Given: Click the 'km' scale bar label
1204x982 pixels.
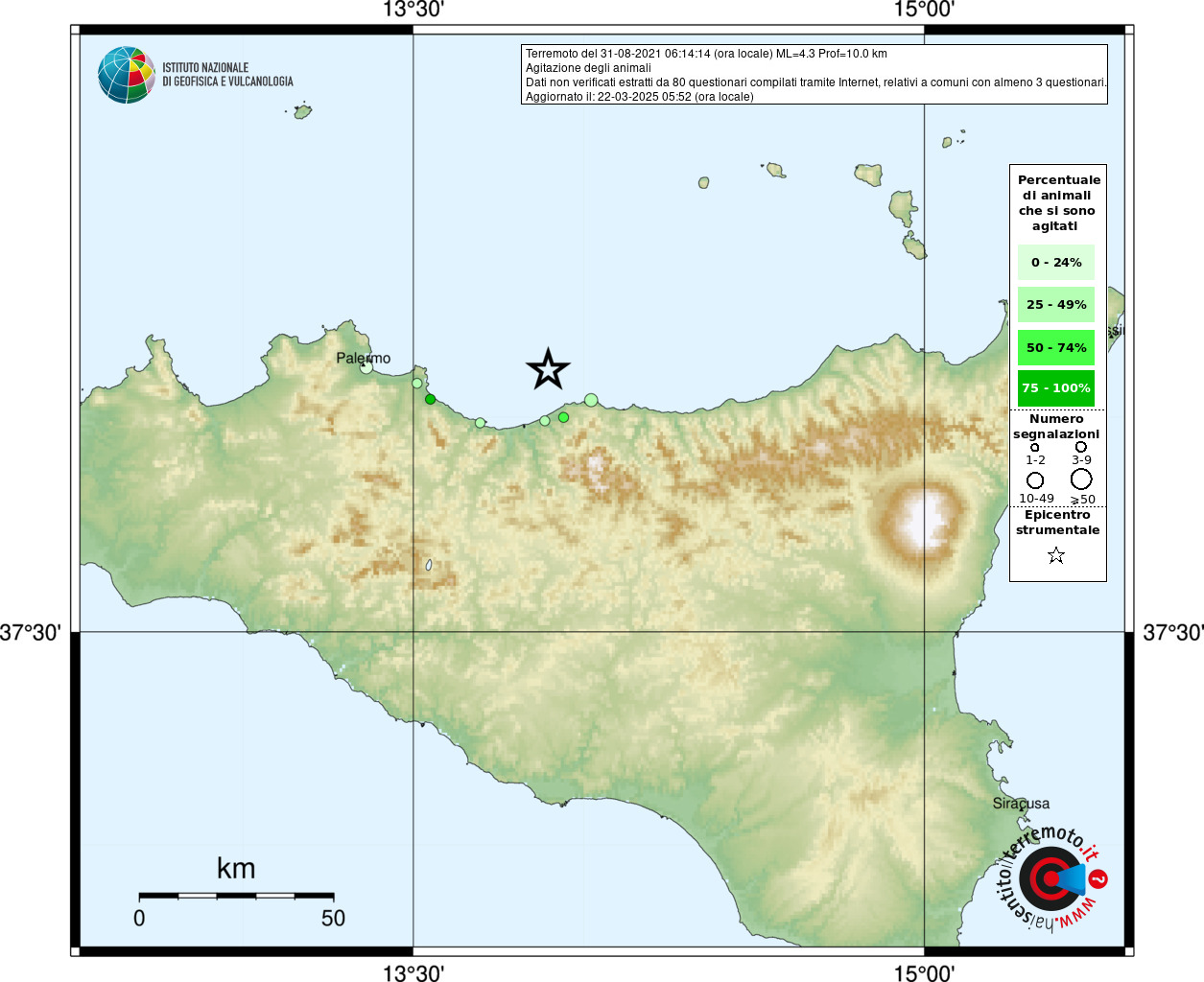Looking at the screenshot, I should 236,868.
